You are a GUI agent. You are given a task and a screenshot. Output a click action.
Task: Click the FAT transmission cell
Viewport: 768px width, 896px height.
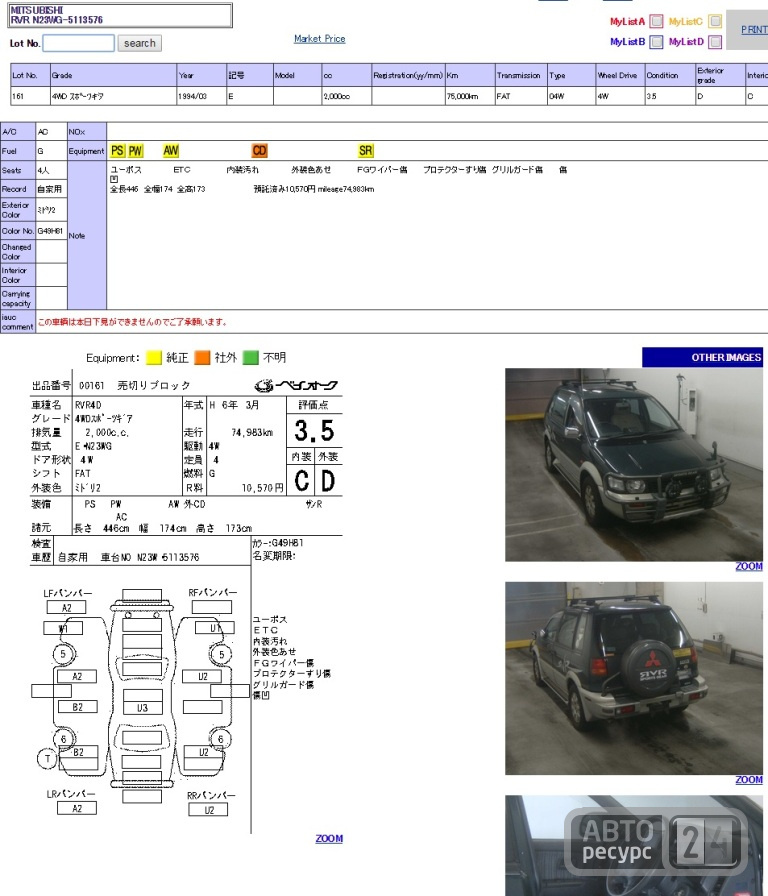pyautogui.click(x=521, y=96)
